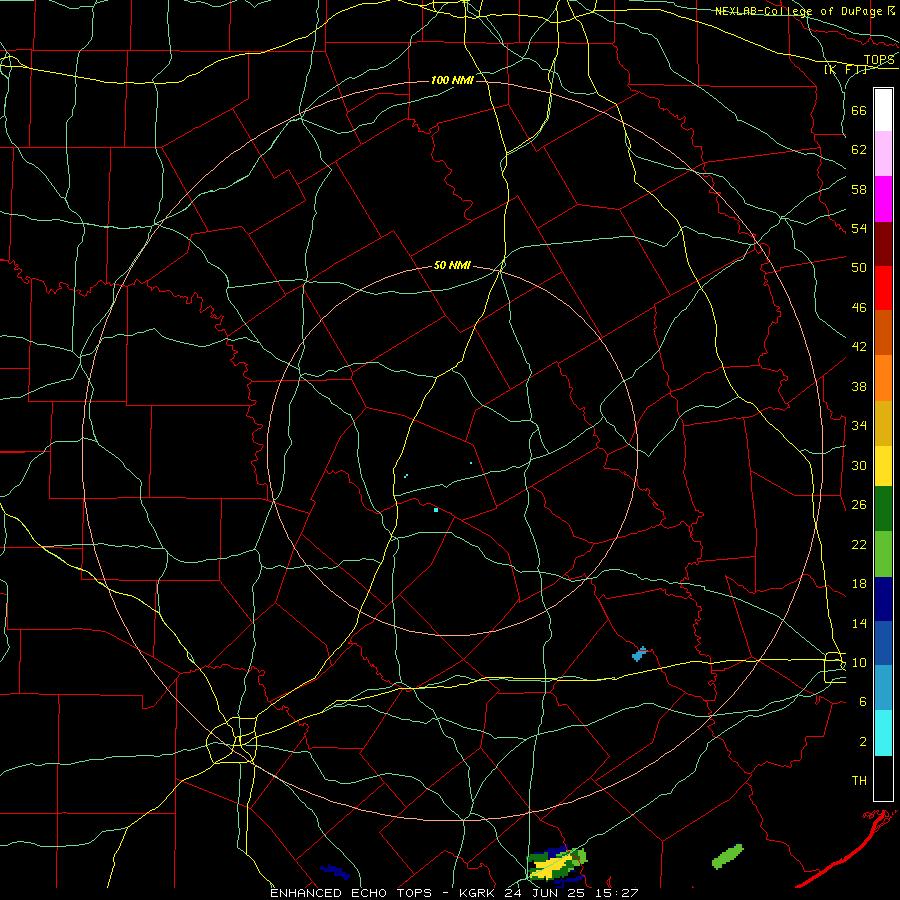Pick the cyan 2 kft legend swatch

pyautogui.click(x=883, y=733)
